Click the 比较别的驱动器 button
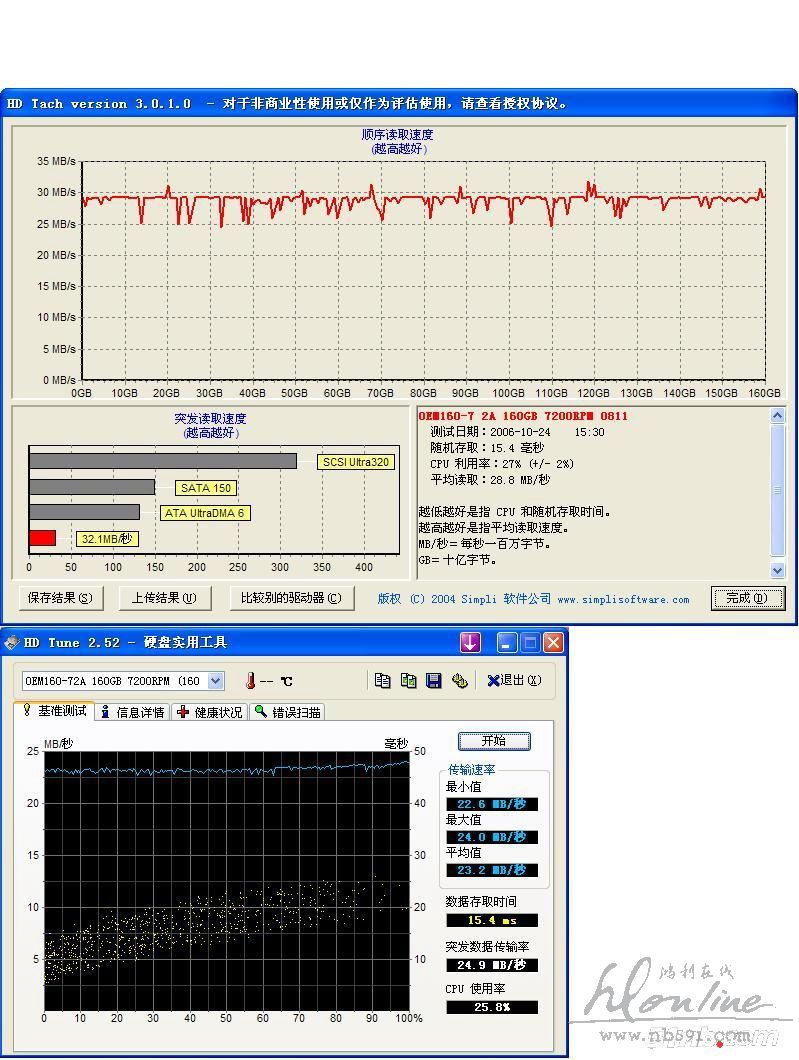Image resolution: width=799 pixels, height=1060 pixels. point(291,598)
